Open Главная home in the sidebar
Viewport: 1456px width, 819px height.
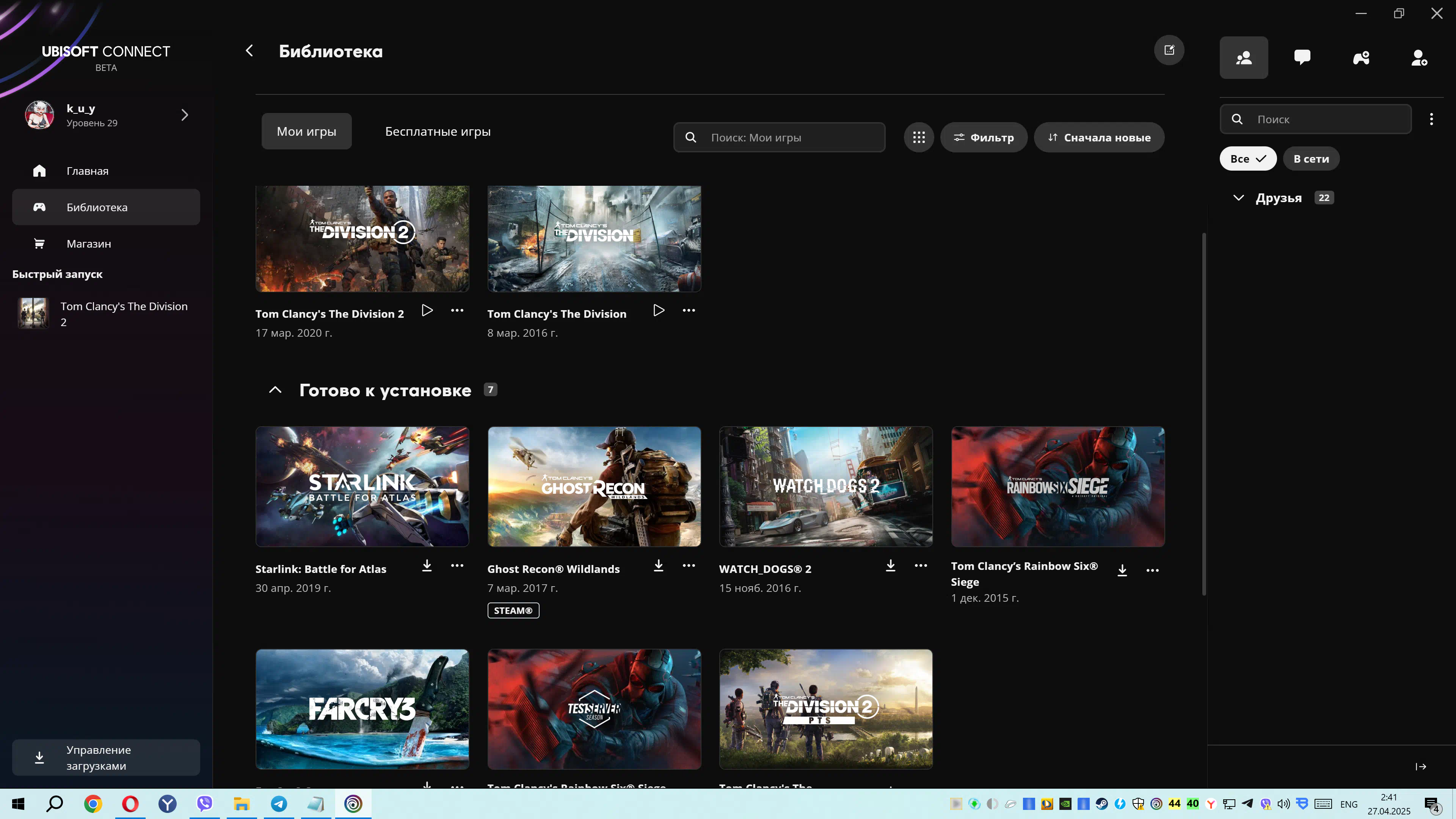pyautogui.click(x=106, y=171)
